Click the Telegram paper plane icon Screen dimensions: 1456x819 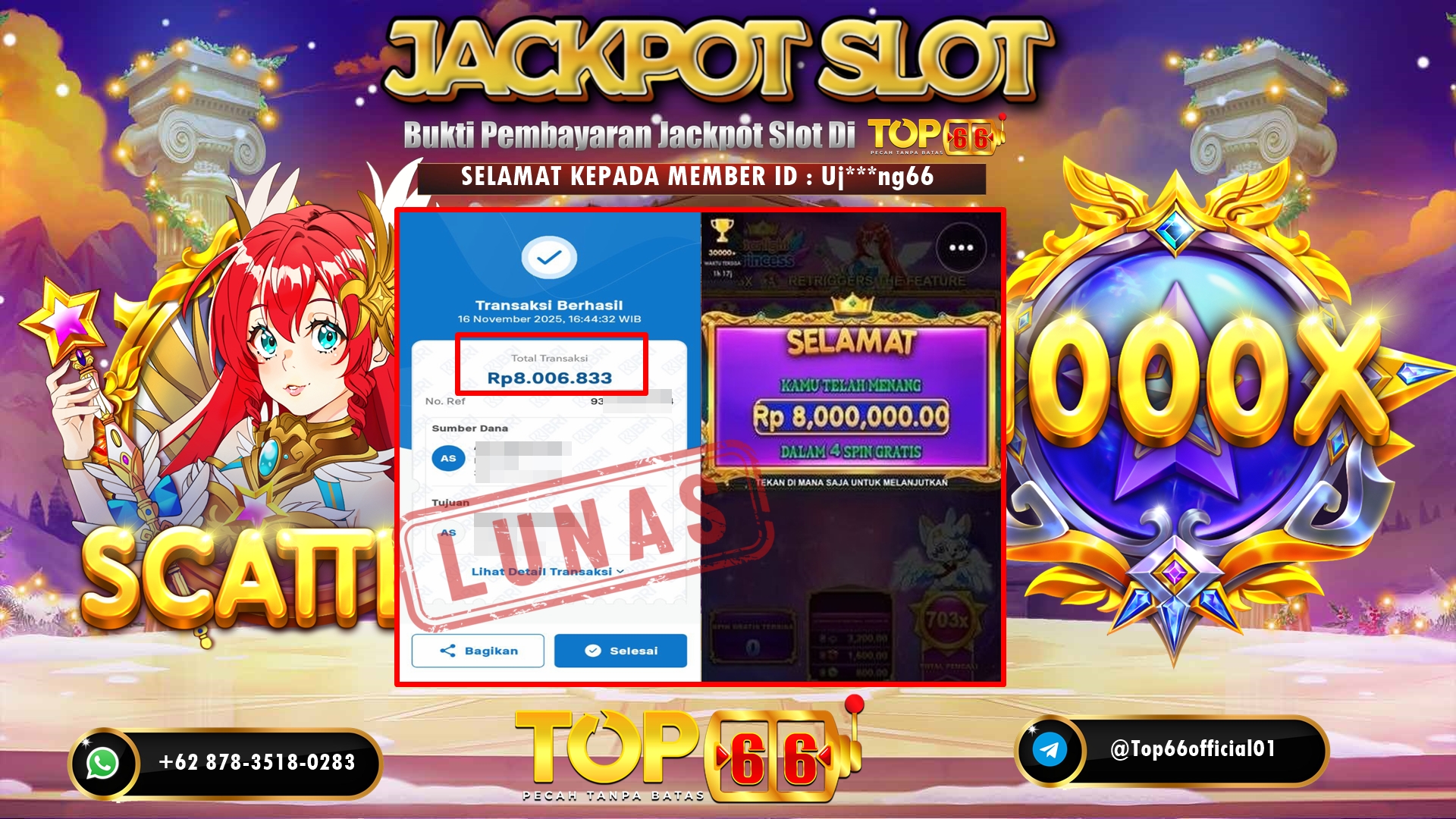tap(1050, 750)
